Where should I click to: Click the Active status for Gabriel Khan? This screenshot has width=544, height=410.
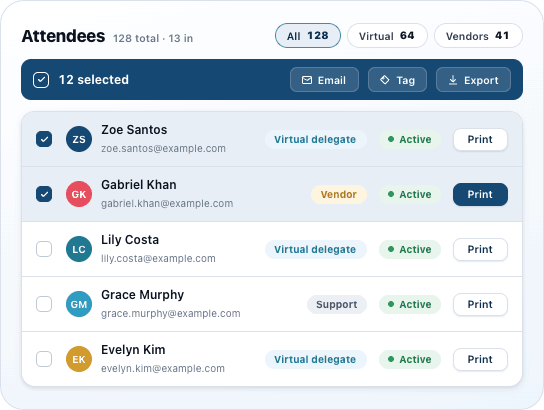point(410,194)
